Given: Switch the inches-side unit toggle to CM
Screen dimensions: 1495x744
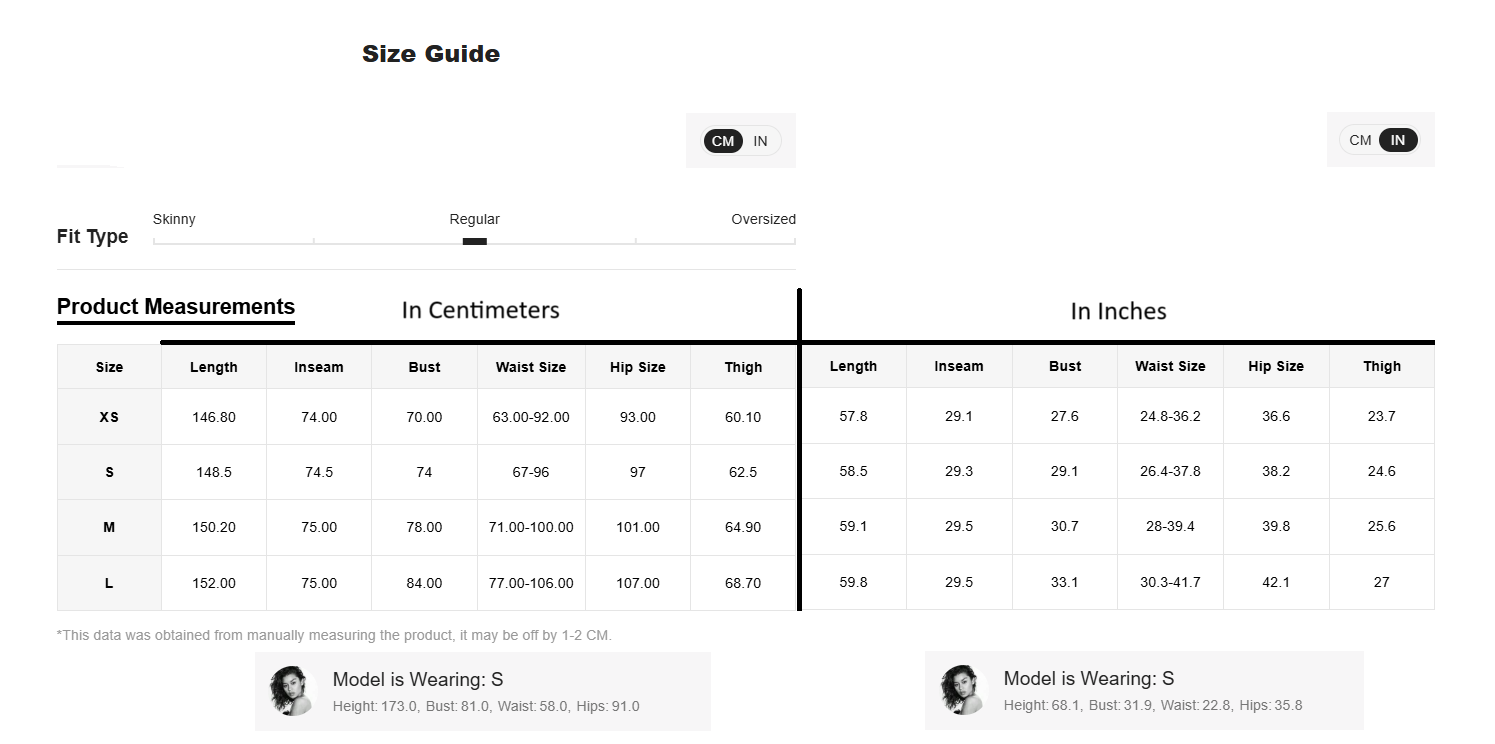Looking at the screenshot, I should click(x=1360, y=140).
